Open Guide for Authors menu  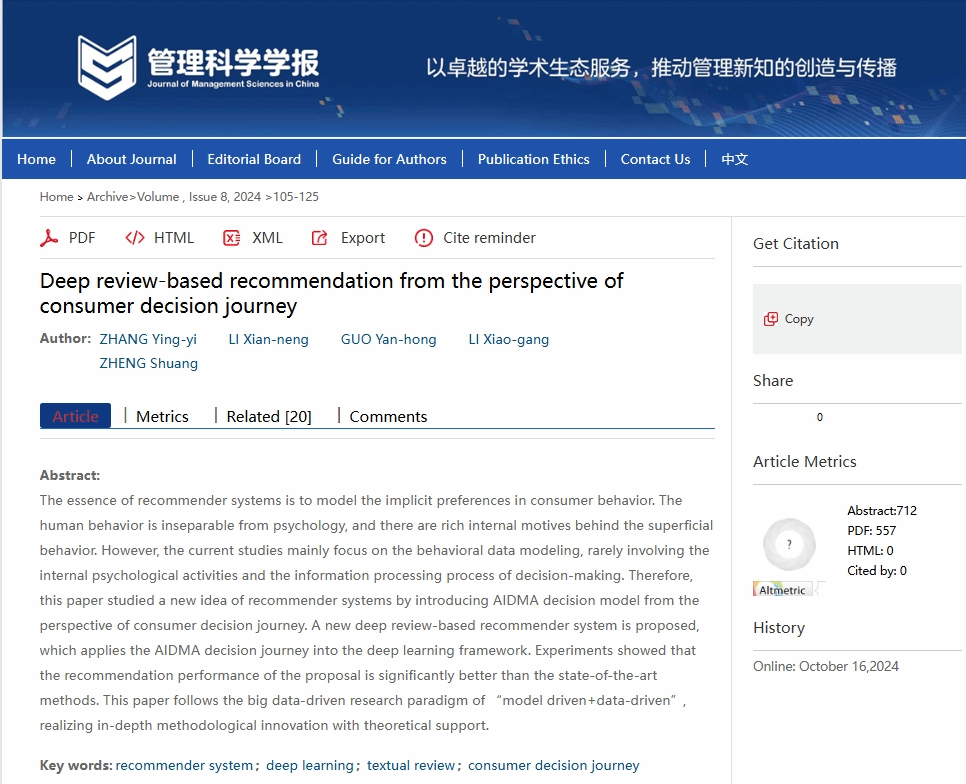(389, 159)
